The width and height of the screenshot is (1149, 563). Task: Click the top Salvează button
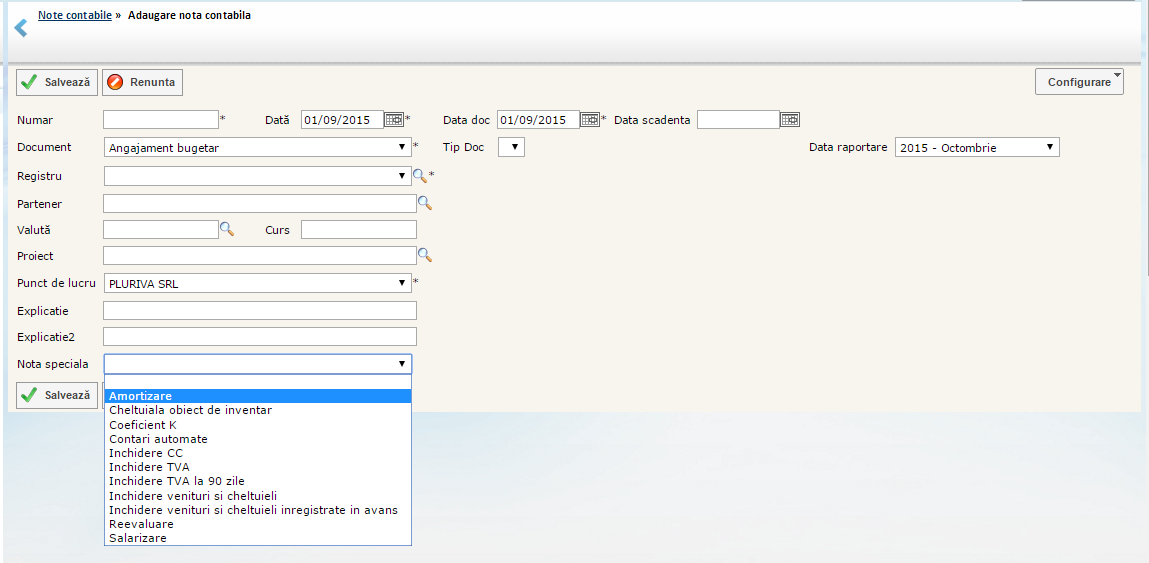click(x=57, y=82)
